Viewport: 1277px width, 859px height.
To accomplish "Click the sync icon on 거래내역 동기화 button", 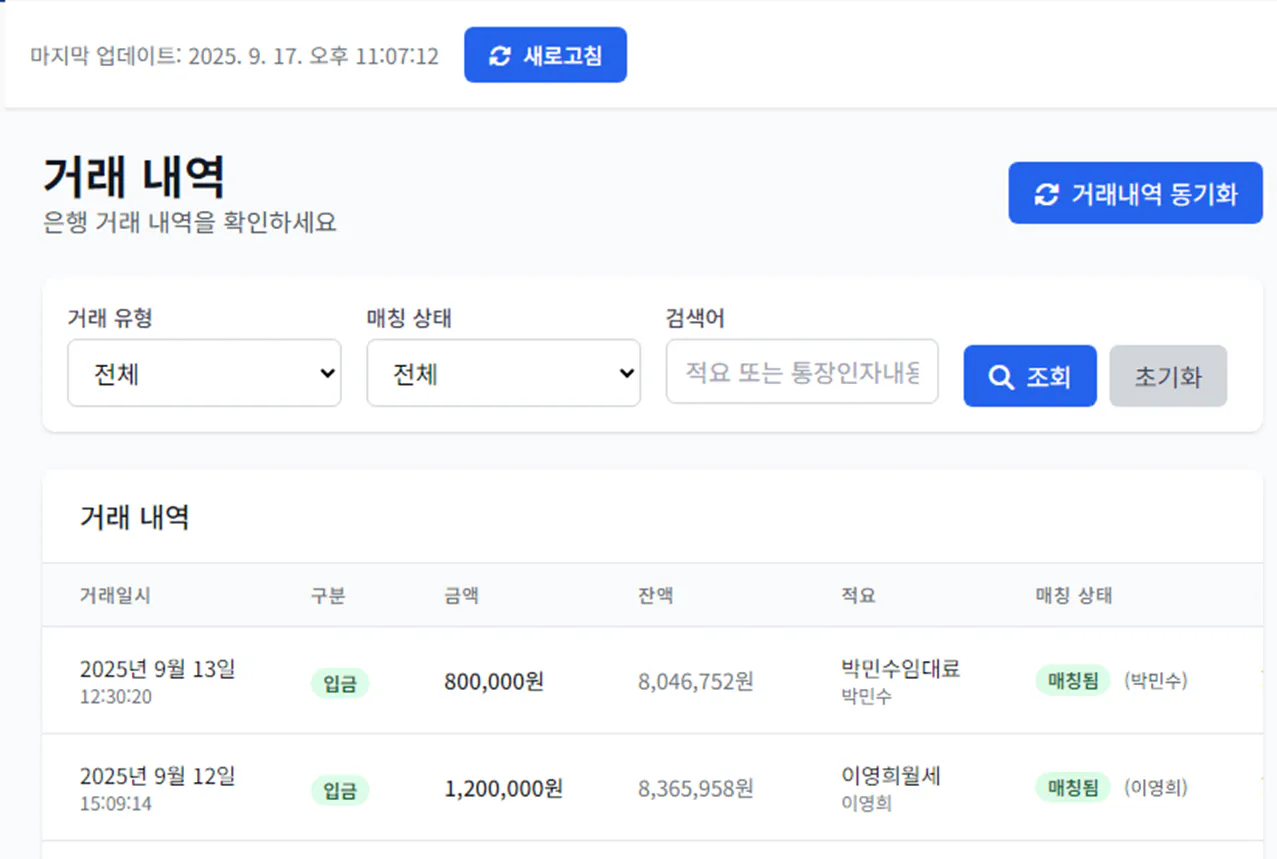I will pyautogui.click(x=1045, y=193).
